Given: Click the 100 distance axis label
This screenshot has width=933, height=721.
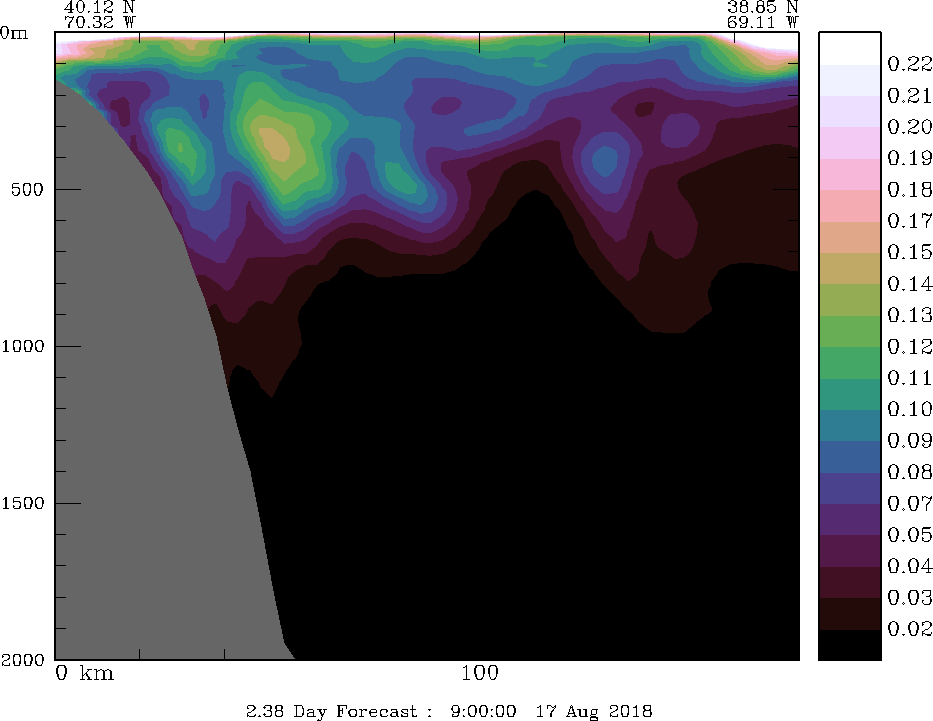Looking at the screenshot, I should [480, 673].
